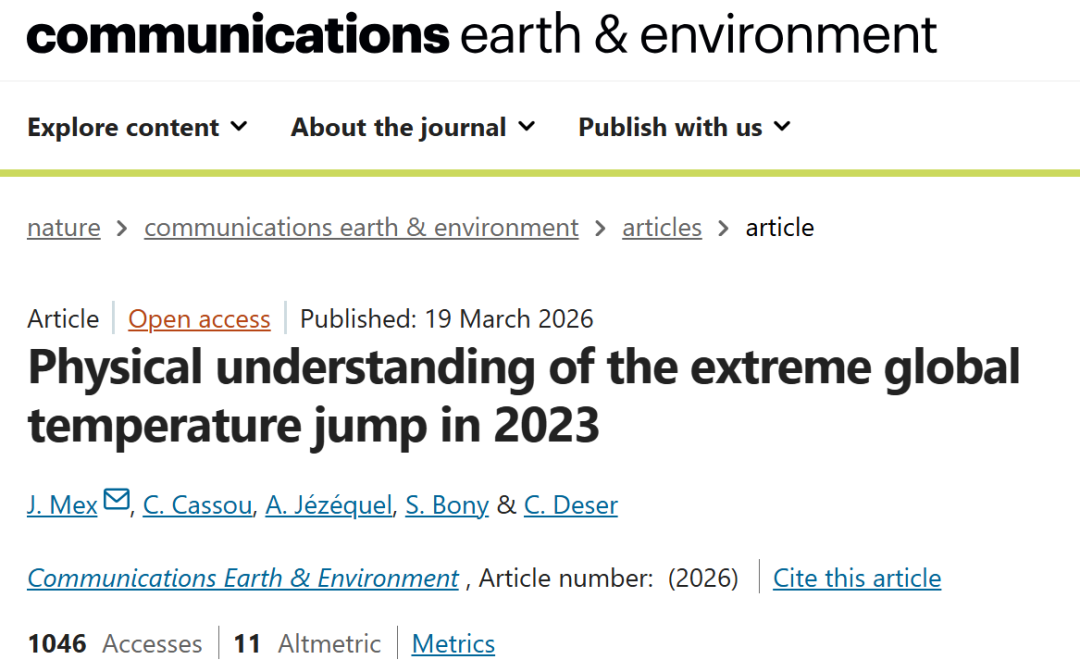Open author S. Bony link

[x=447, y=506]
